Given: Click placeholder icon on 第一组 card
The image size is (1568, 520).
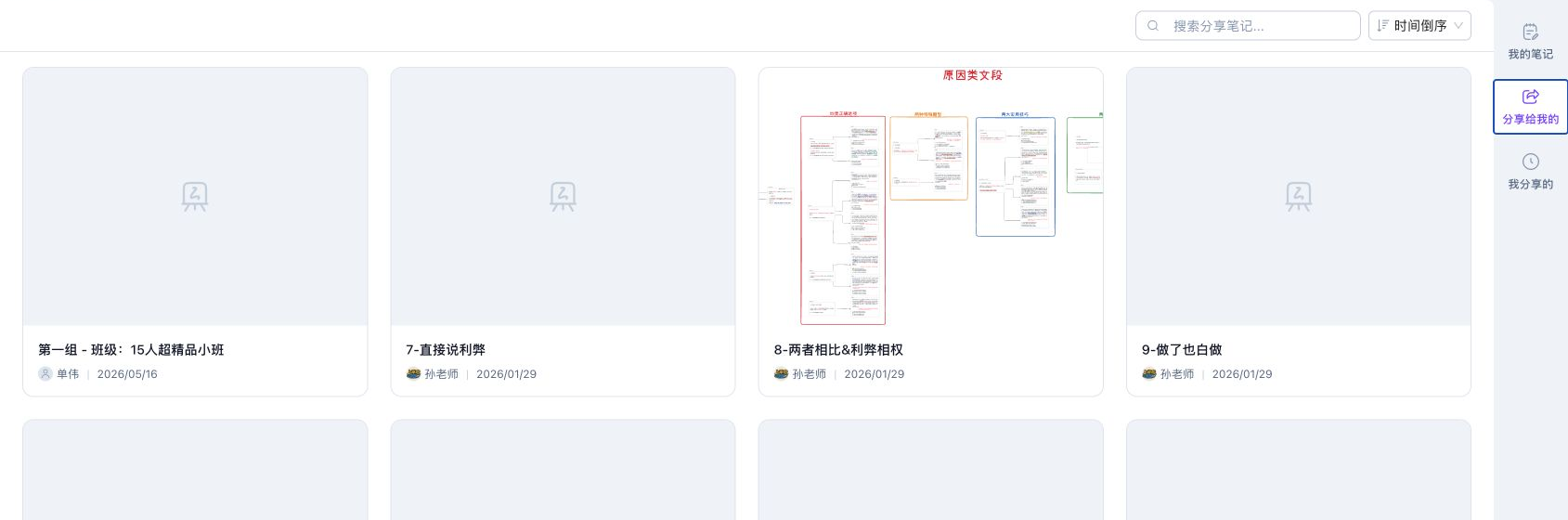Looking at the screenshot, I should 195,196.
